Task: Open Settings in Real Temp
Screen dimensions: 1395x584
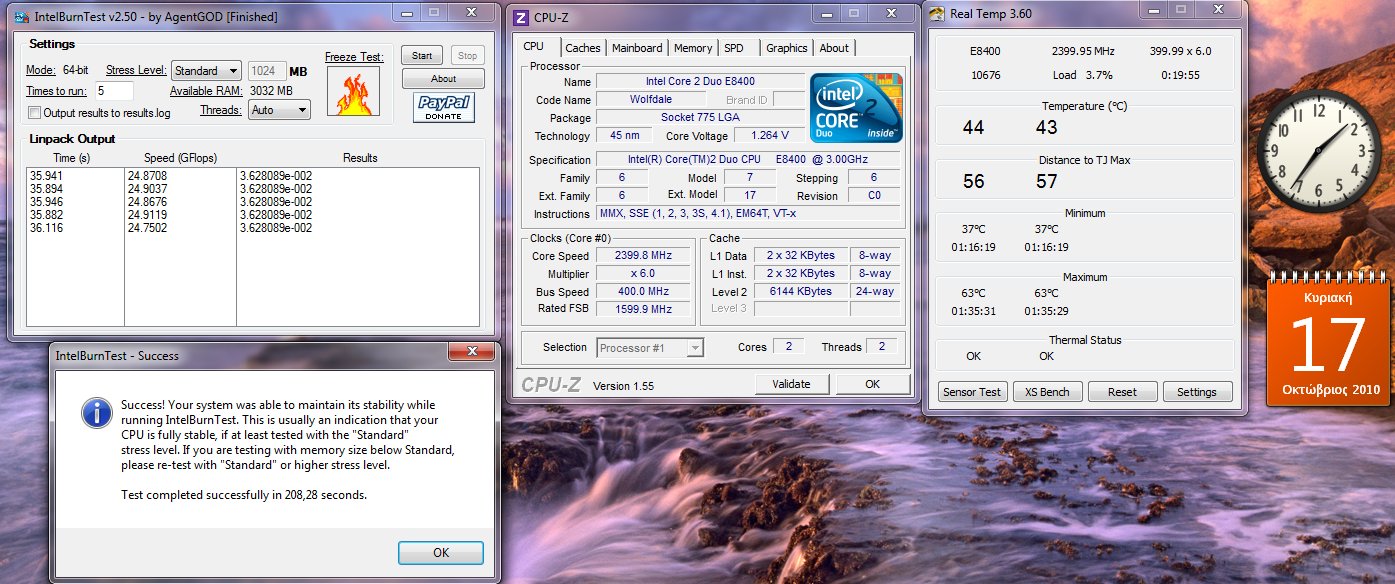Action: [x=1197, y=392]
